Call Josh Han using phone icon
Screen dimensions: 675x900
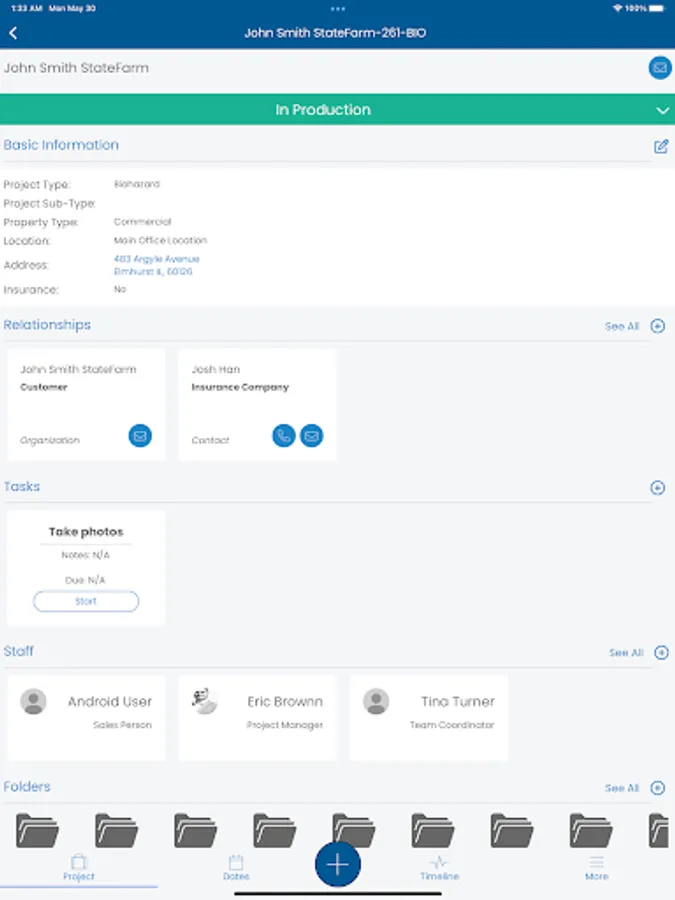[284, 436]
